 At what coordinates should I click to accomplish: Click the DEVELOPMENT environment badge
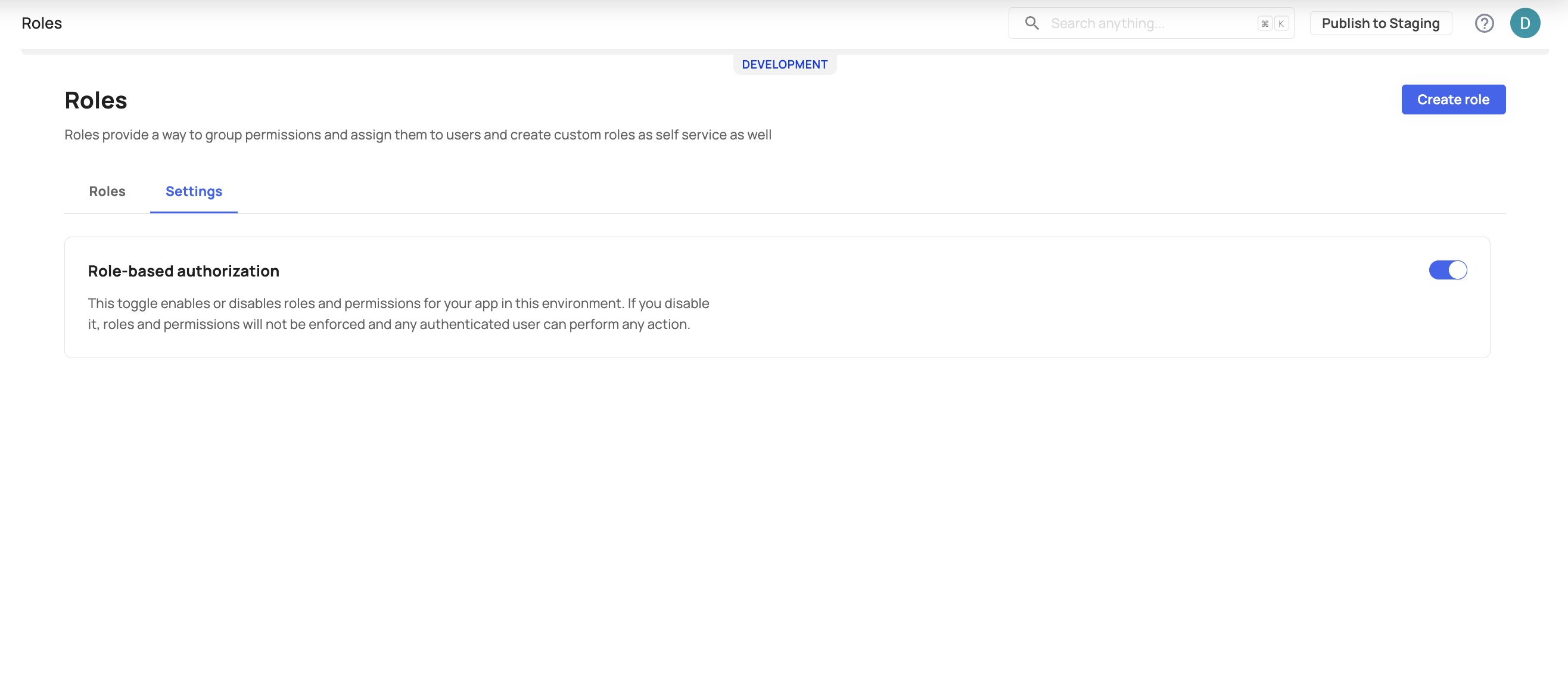[785, 64]
